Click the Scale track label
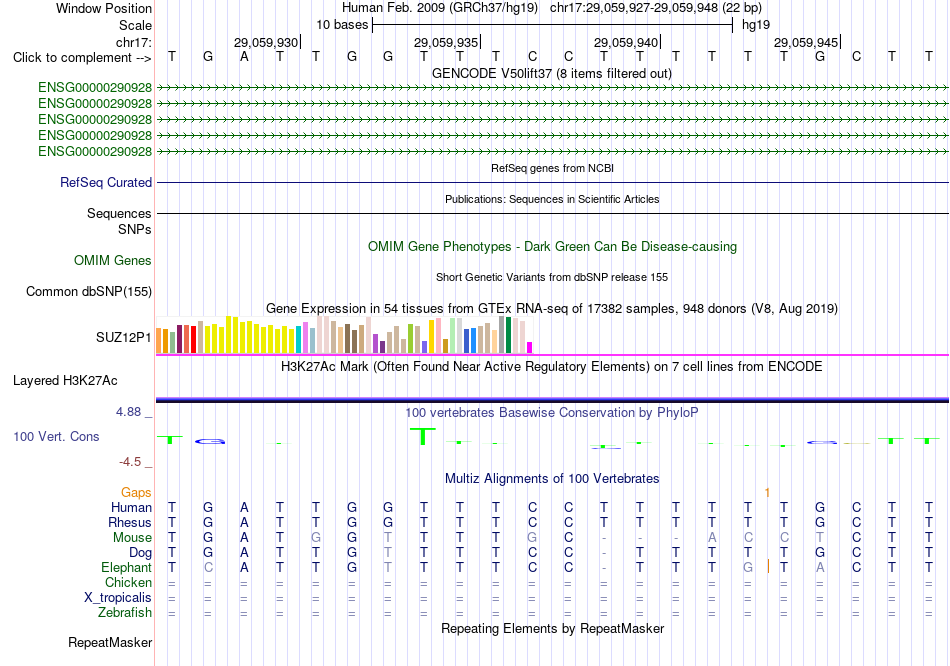 tap(135, 25)
